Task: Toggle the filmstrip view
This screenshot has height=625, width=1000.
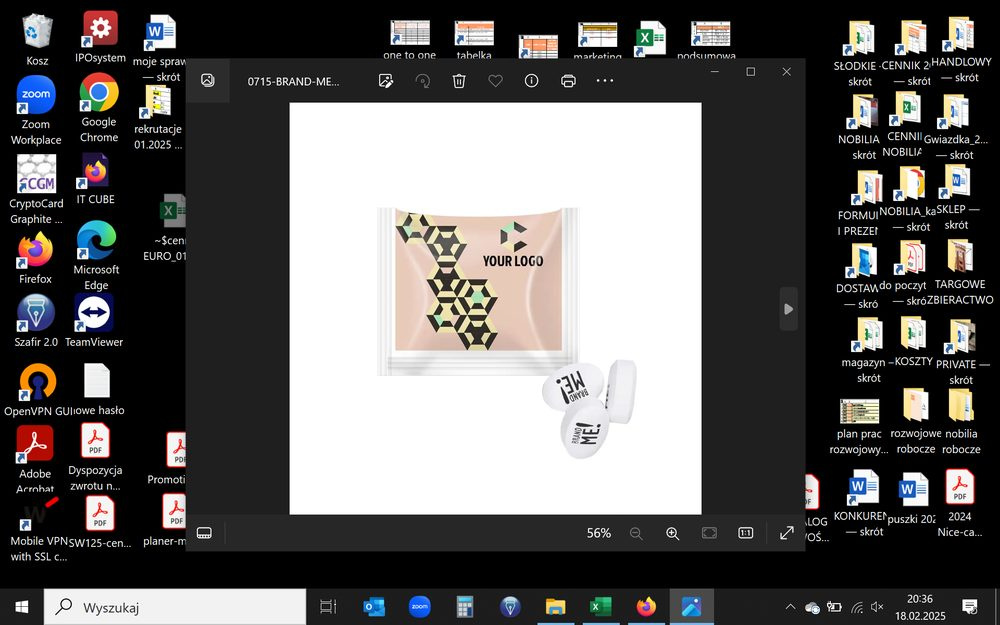Action: [x=204, y=533]
